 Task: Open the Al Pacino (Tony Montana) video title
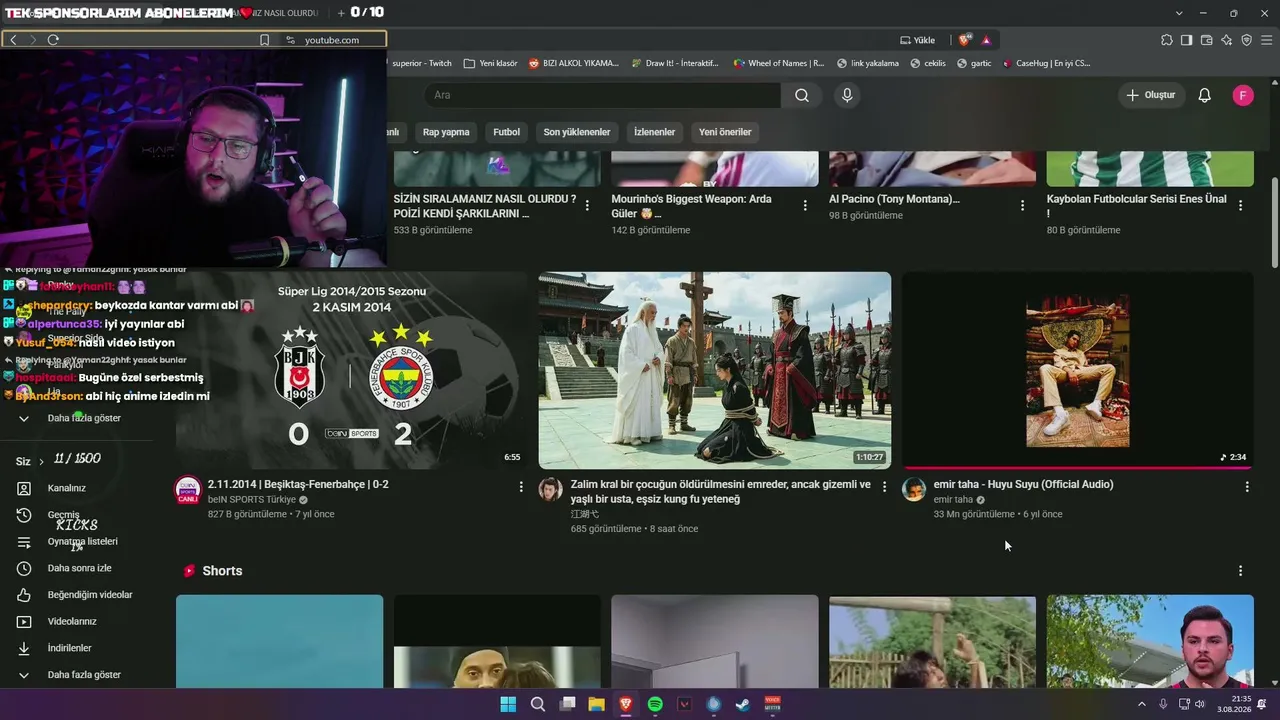pyautogui.click(x=894, y=199)
